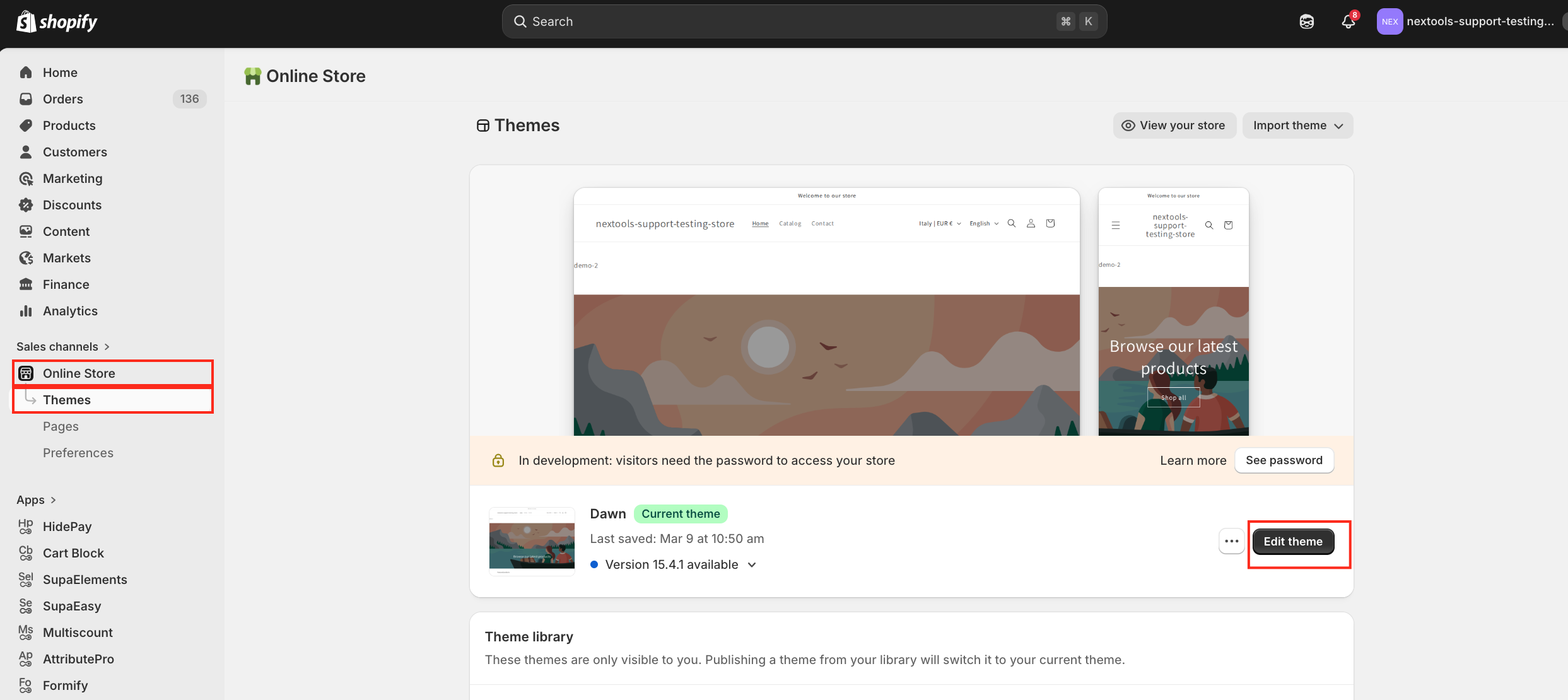This screenshot has width=1568, height=700.
Task: Click See password button
Action: (x=1284, y=460)
